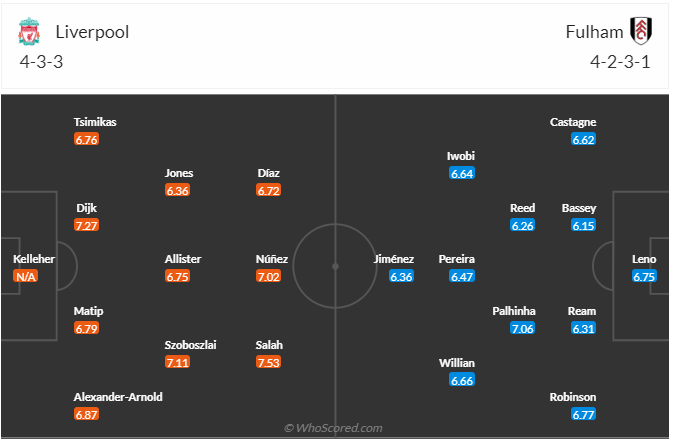Click player name Núñez
673x439 pixels.
click(272, 259)
